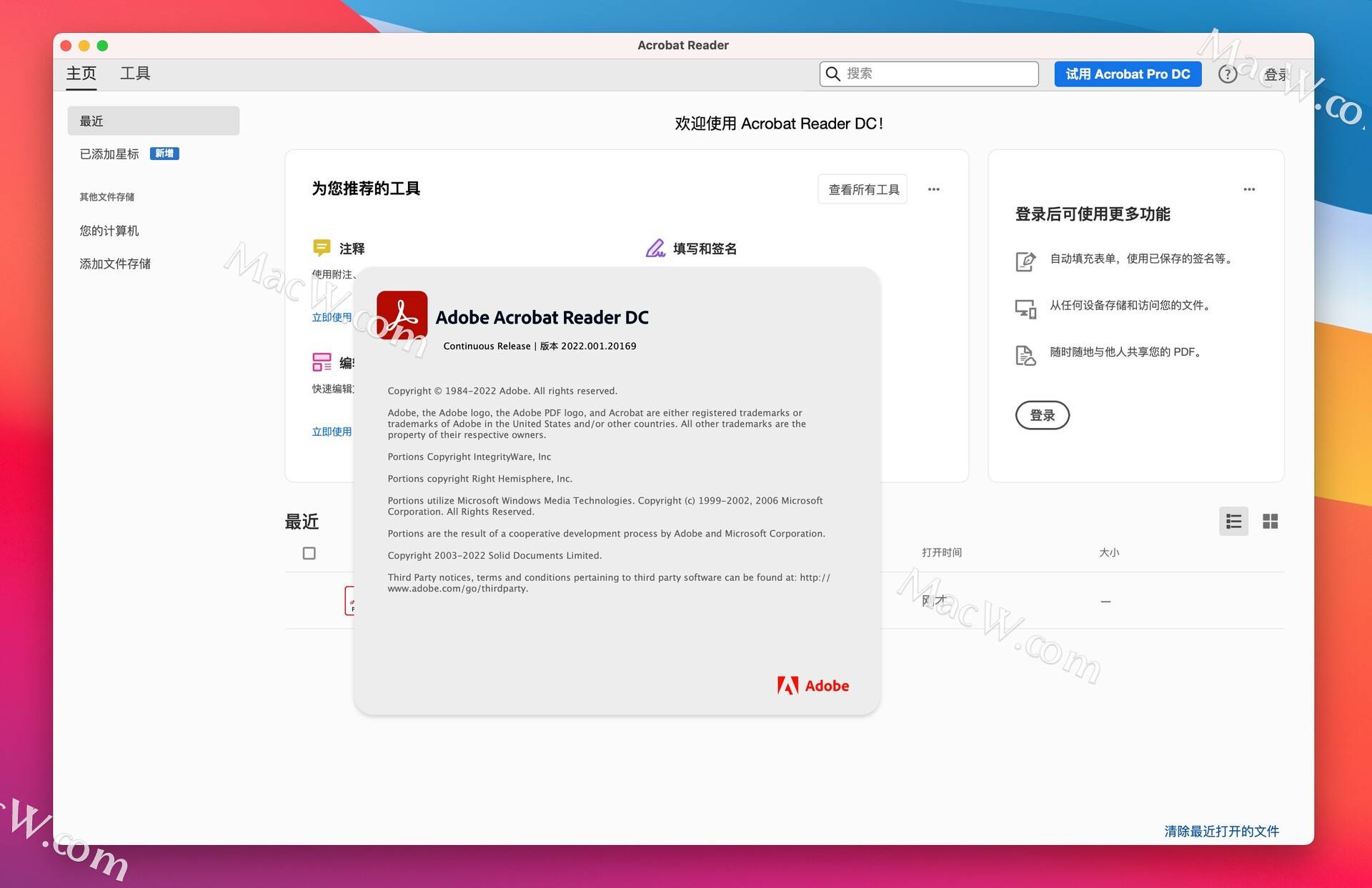
Task: Click the 其他文件存储 sidebar heading
Action: (106, 197)
